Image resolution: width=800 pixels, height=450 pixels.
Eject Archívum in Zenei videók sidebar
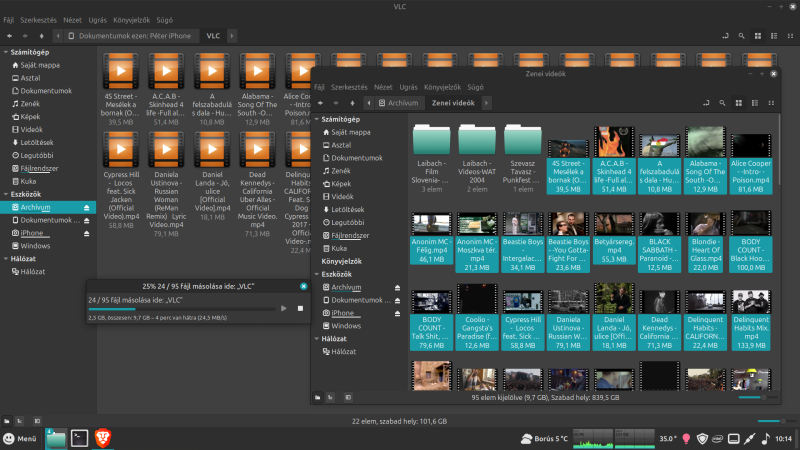click(x=397, y=288)
